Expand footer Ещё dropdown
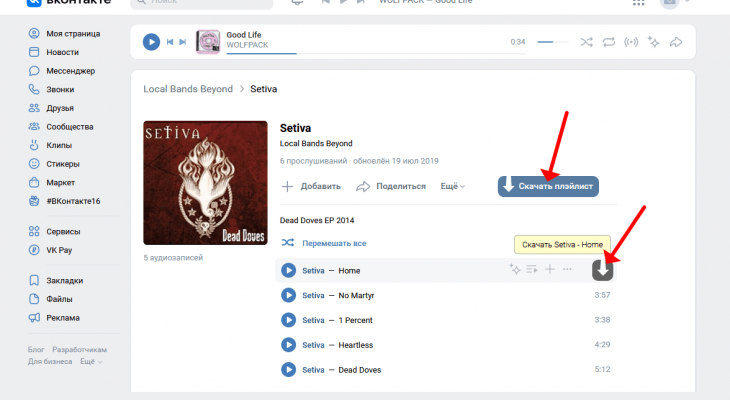Viewport: 730px width, 400px height. 91,361
